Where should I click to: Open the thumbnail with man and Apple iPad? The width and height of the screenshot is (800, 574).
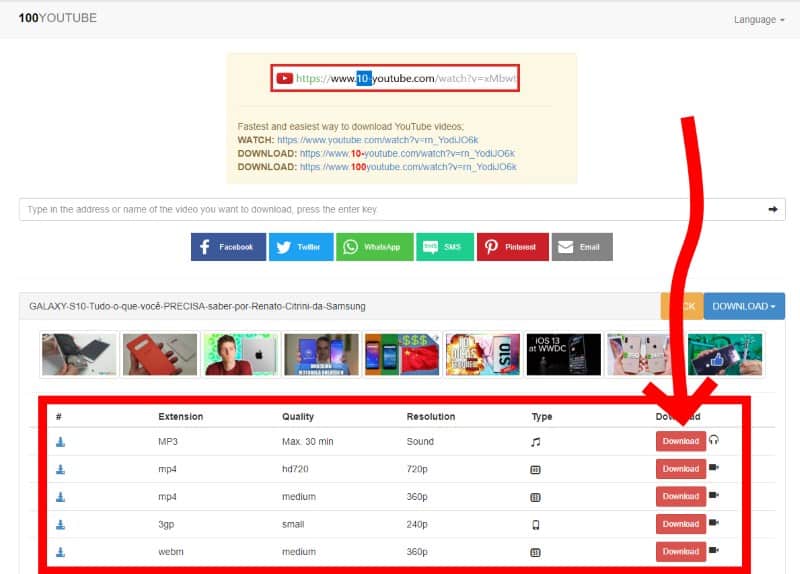point(241,355)
